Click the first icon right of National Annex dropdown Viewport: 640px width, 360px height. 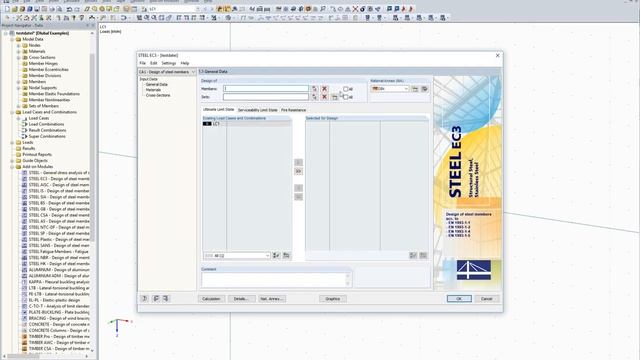point(415,89)
